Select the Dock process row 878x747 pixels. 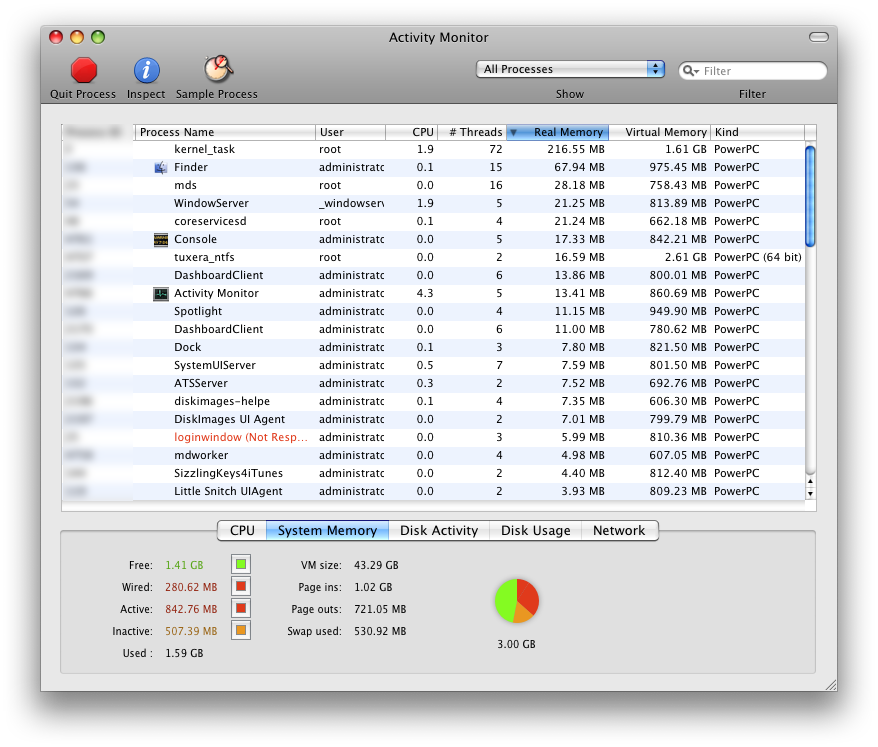(x=434, y=347)
